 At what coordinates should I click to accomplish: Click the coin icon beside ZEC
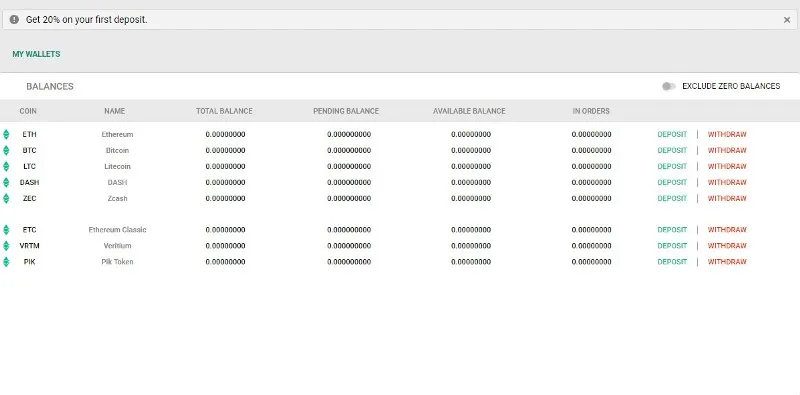click(6, 198)
